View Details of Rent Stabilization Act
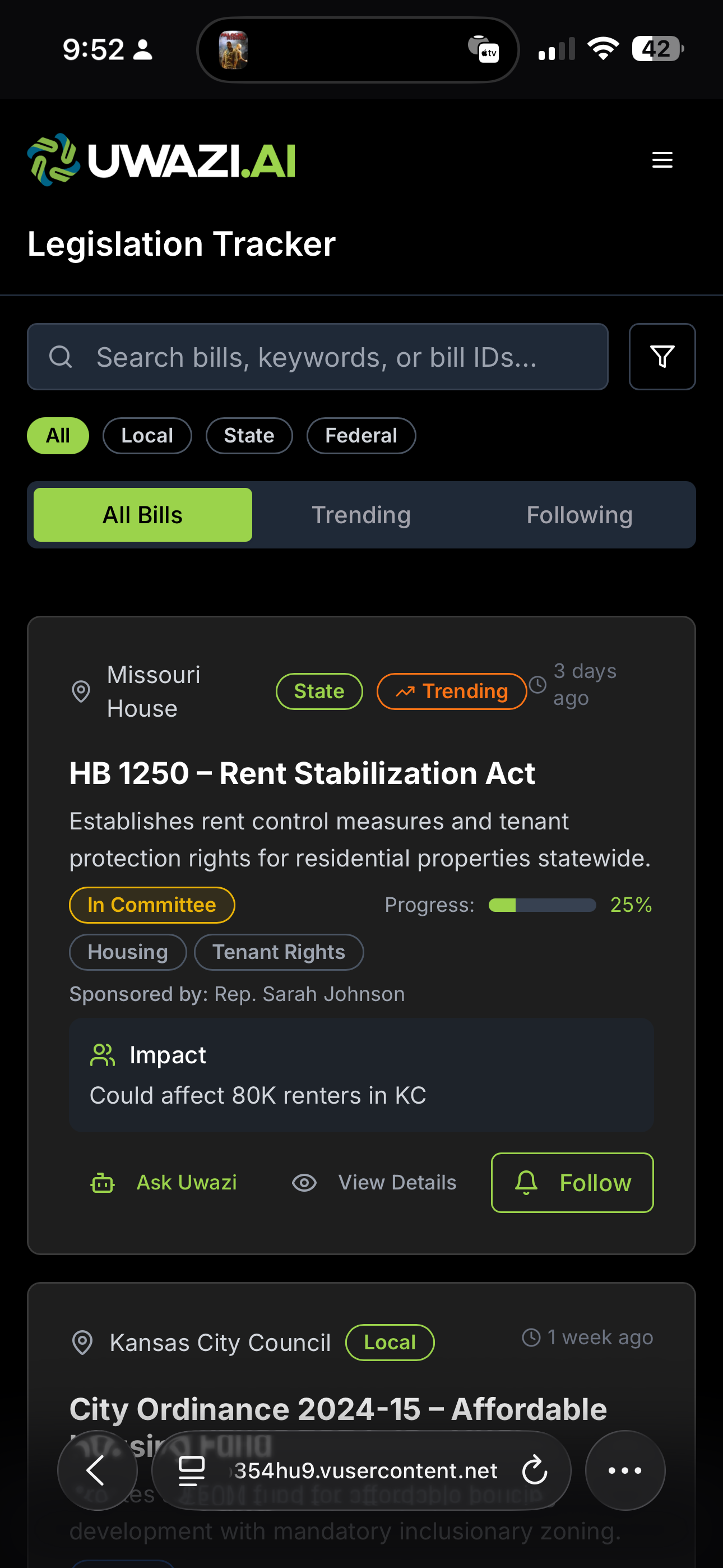 [x=374, y=1183]
